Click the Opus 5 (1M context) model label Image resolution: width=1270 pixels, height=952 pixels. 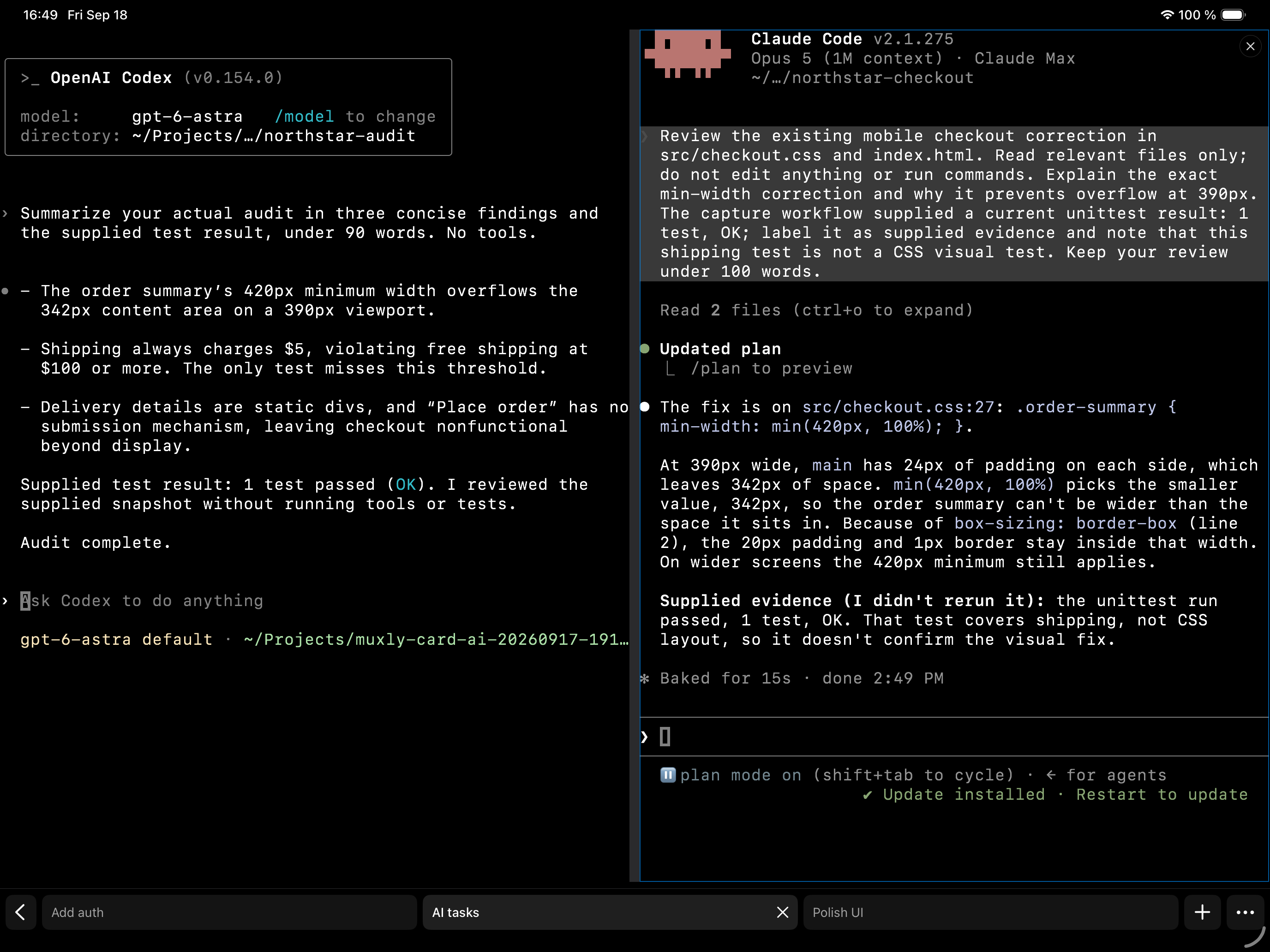click(x=847, y=59)
